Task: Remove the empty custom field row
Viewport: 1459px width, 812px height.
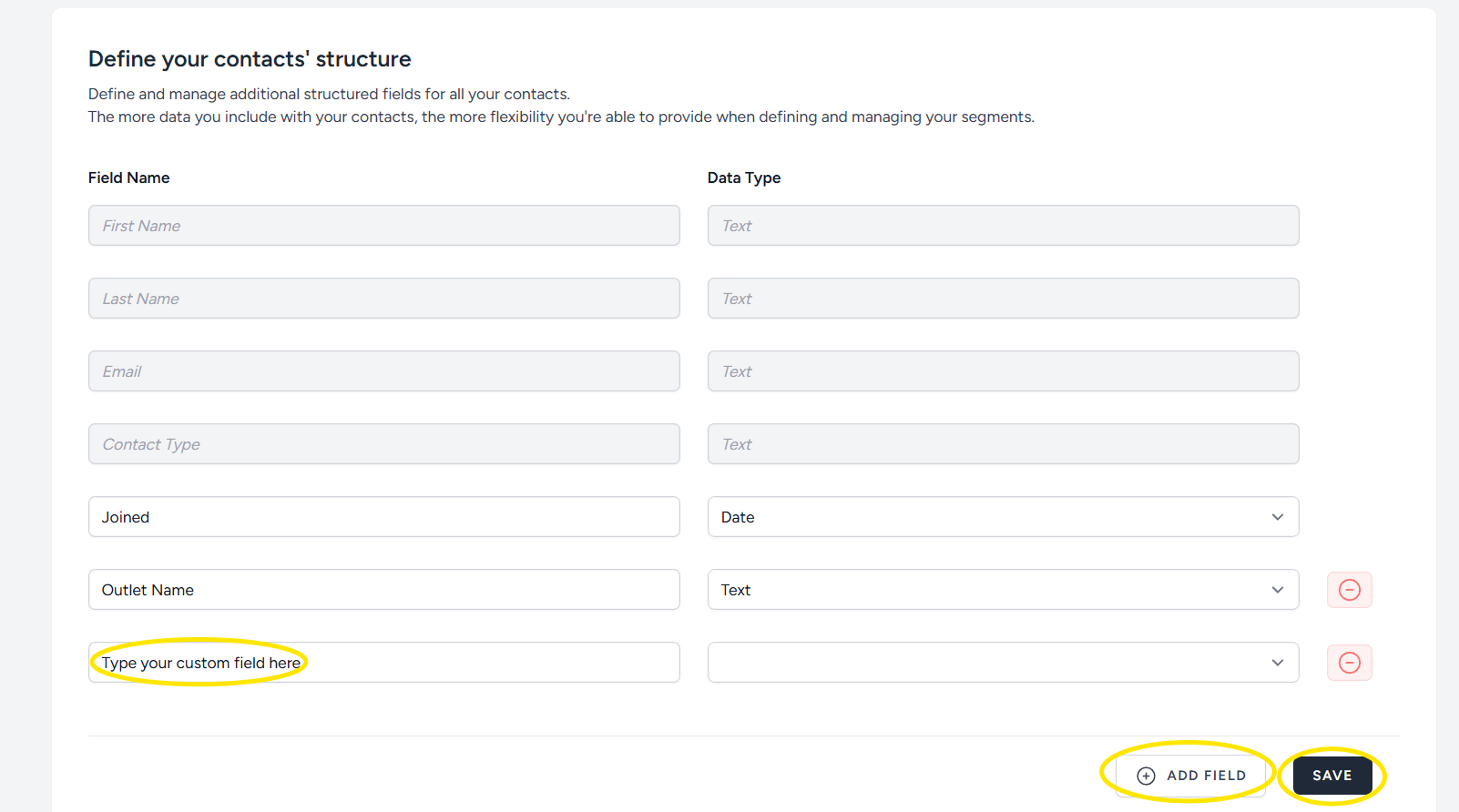Action: (x=1349, y=663)
